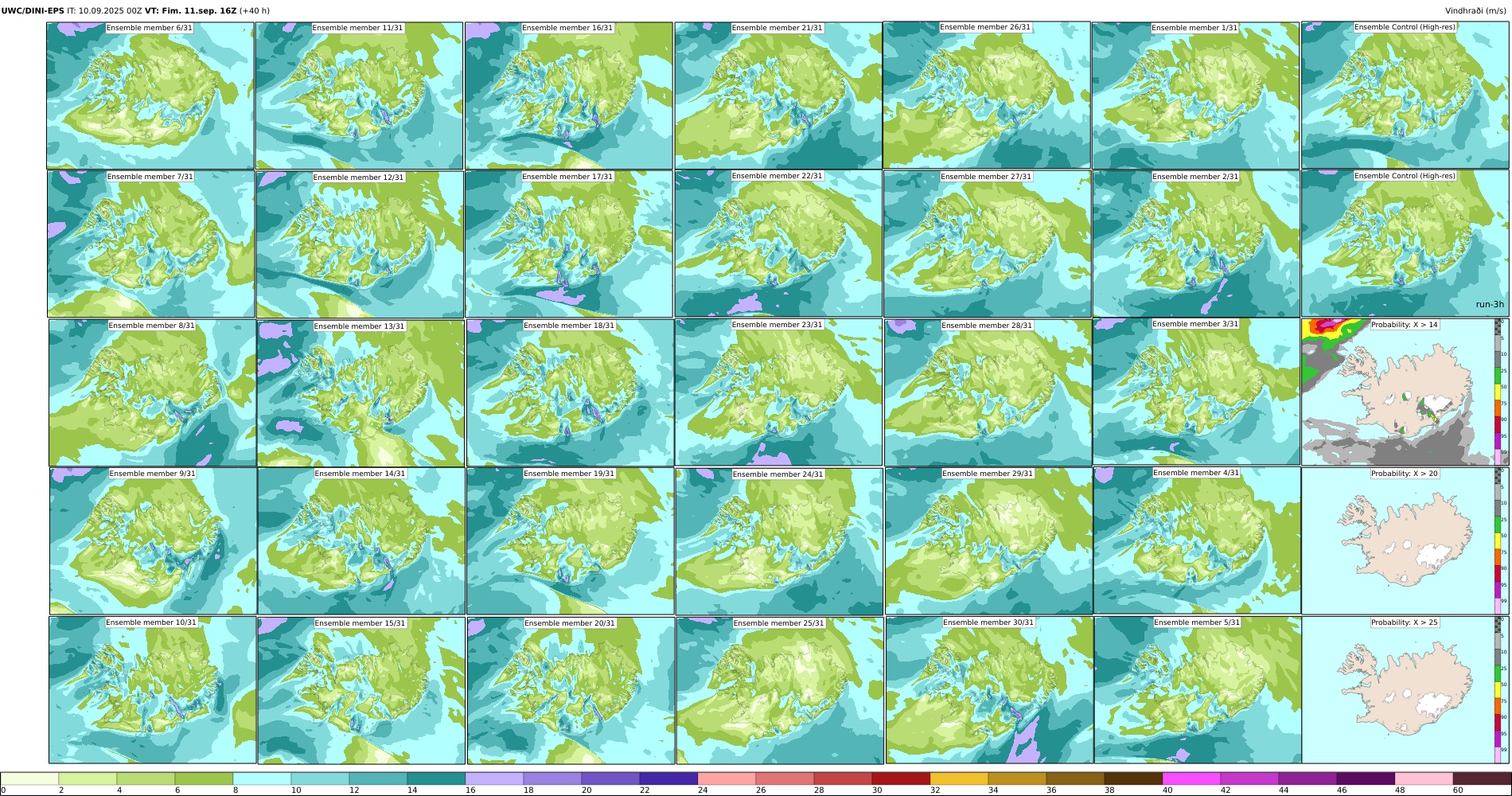1512x796 pixels.
Task: Select the Ensemble member 20/31 map
Action: tap(571, 690)
